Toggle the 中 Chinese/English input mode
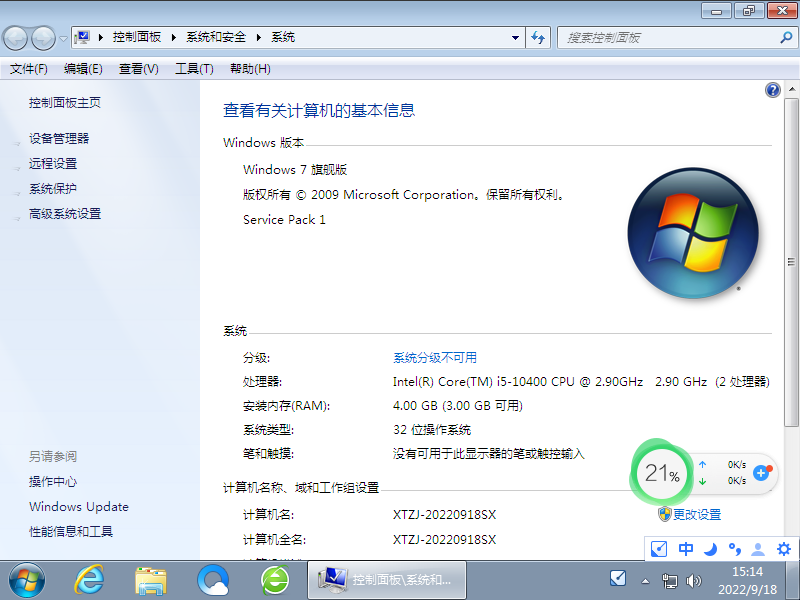This screenshot has width=800, height=600. [x=685, y=549]
